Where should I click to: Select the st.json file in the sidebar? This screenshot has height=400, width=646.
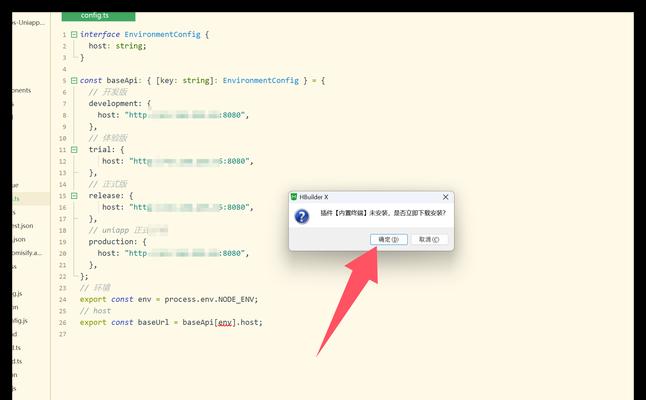23,226
